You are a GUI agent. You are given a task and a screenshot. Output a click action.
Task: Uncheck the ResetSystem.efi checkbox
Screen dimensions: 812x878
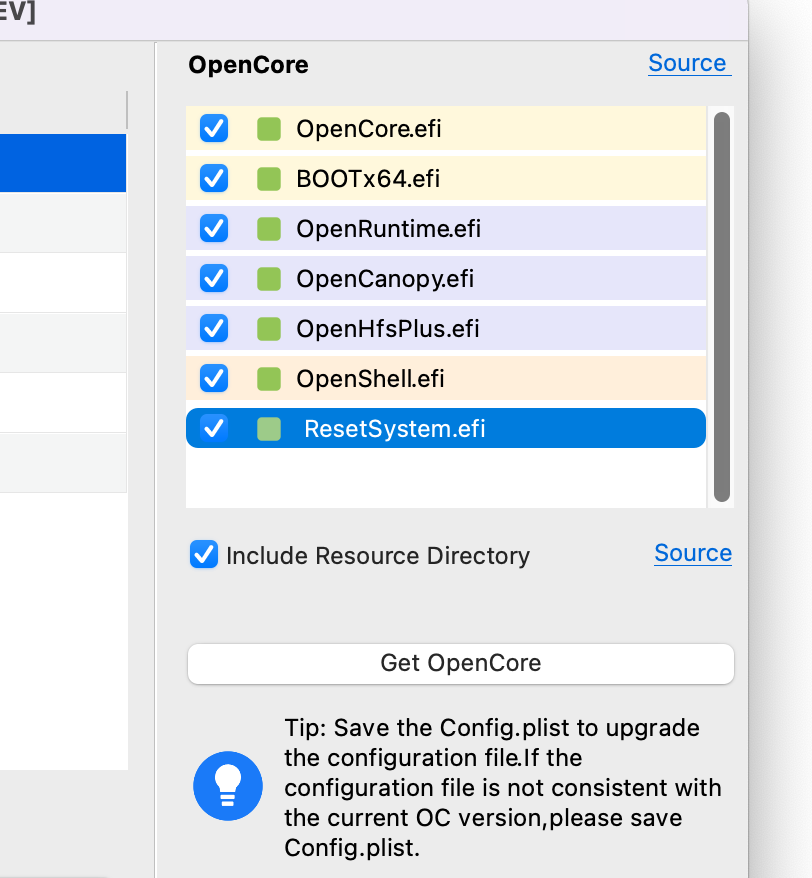[x=214, y=428]
